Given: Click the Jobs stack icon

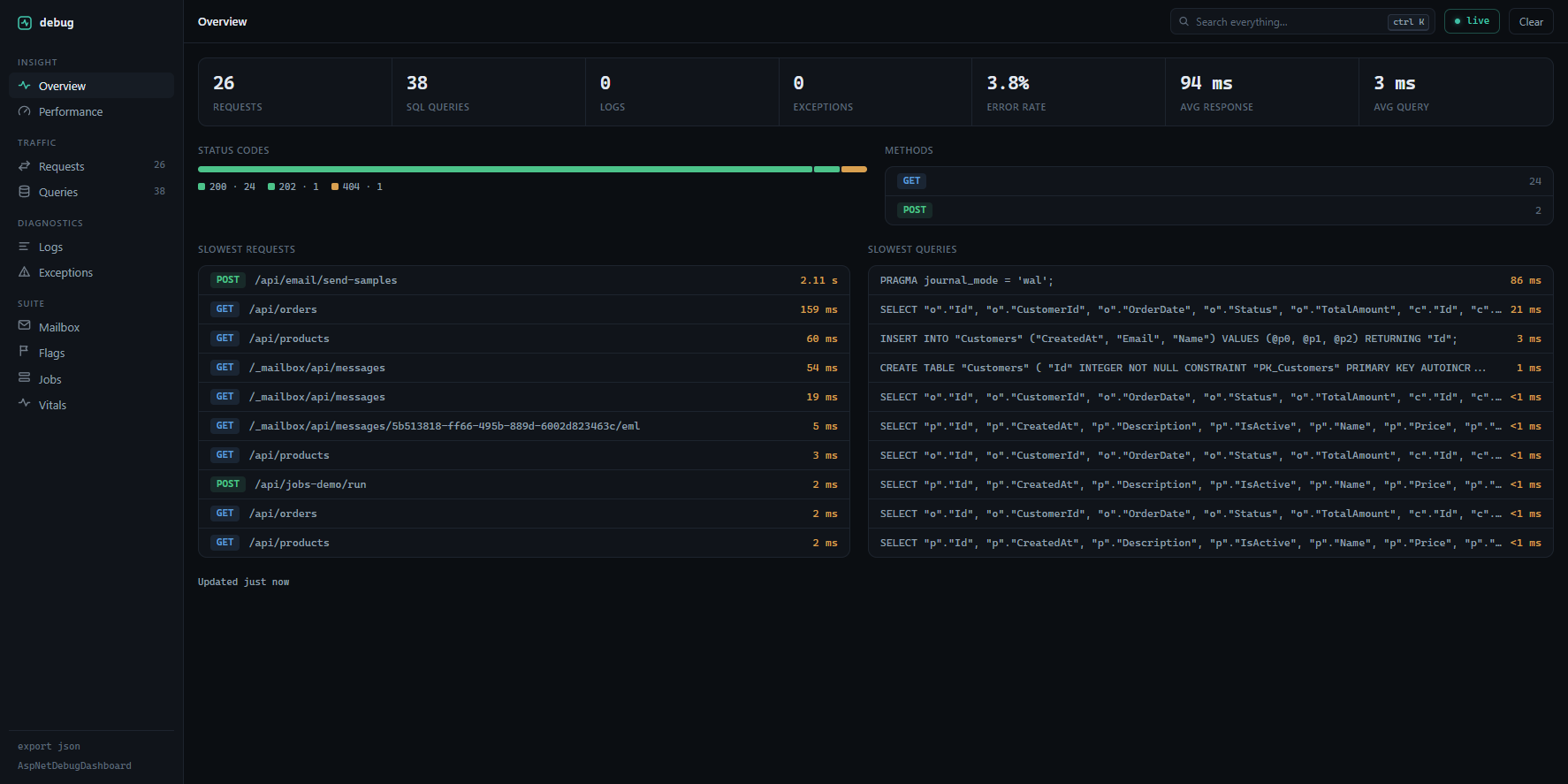Looking at the screenshot, I should coord(25,378).
